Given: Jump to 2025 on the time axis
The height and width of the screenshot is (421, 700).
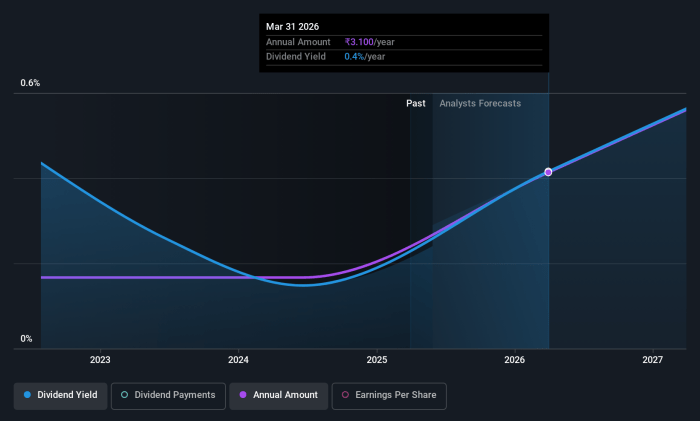Looking at the screenshot, I should coord(377,359).
